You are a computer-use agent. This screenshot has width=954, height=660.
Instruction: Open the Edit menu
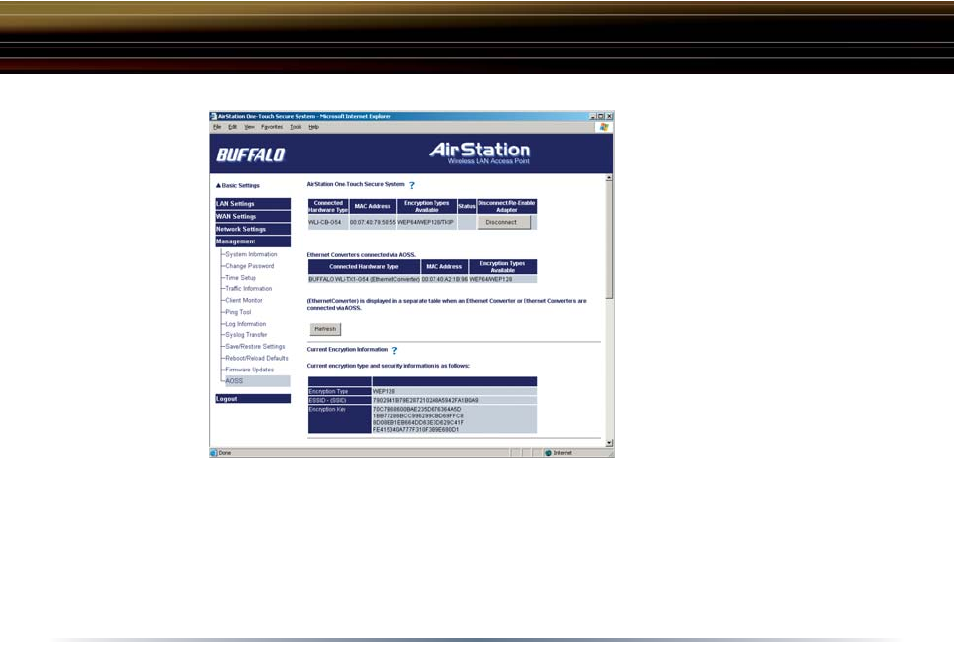pyautogui.click(x=232, y=127)
